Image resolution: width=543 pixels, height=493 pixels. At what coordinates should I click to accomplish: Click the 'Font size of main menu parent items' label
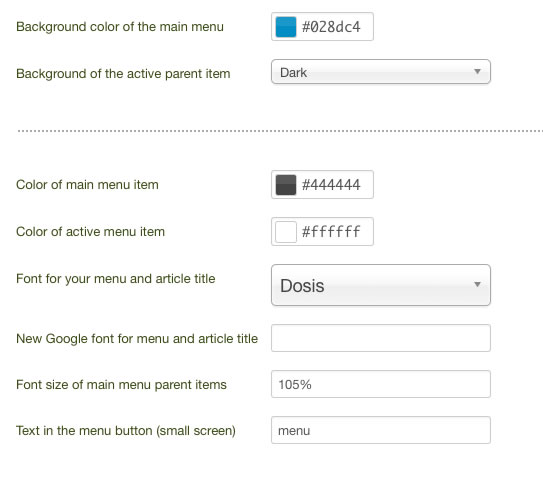121,385
